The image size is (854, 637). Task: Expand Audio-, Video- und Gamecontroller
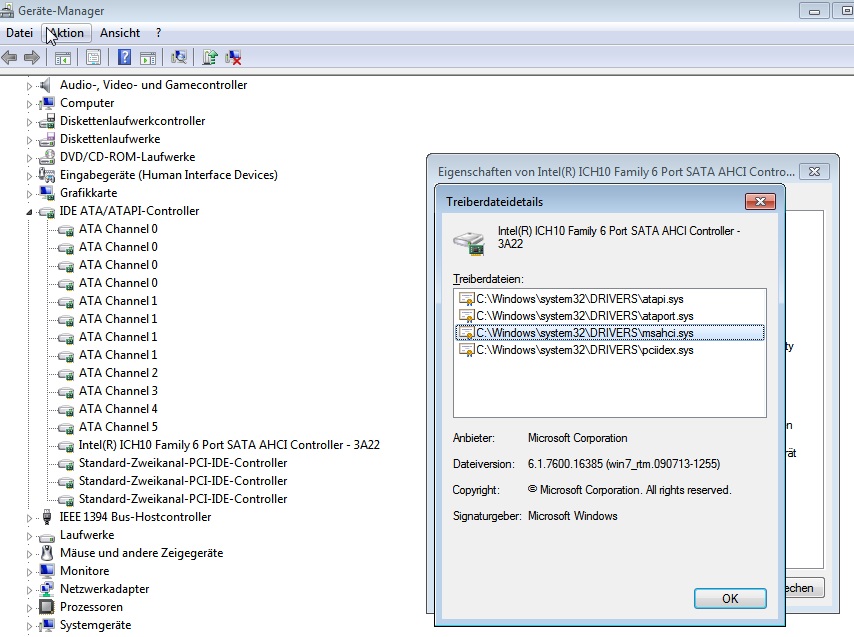tap(29, 86)
